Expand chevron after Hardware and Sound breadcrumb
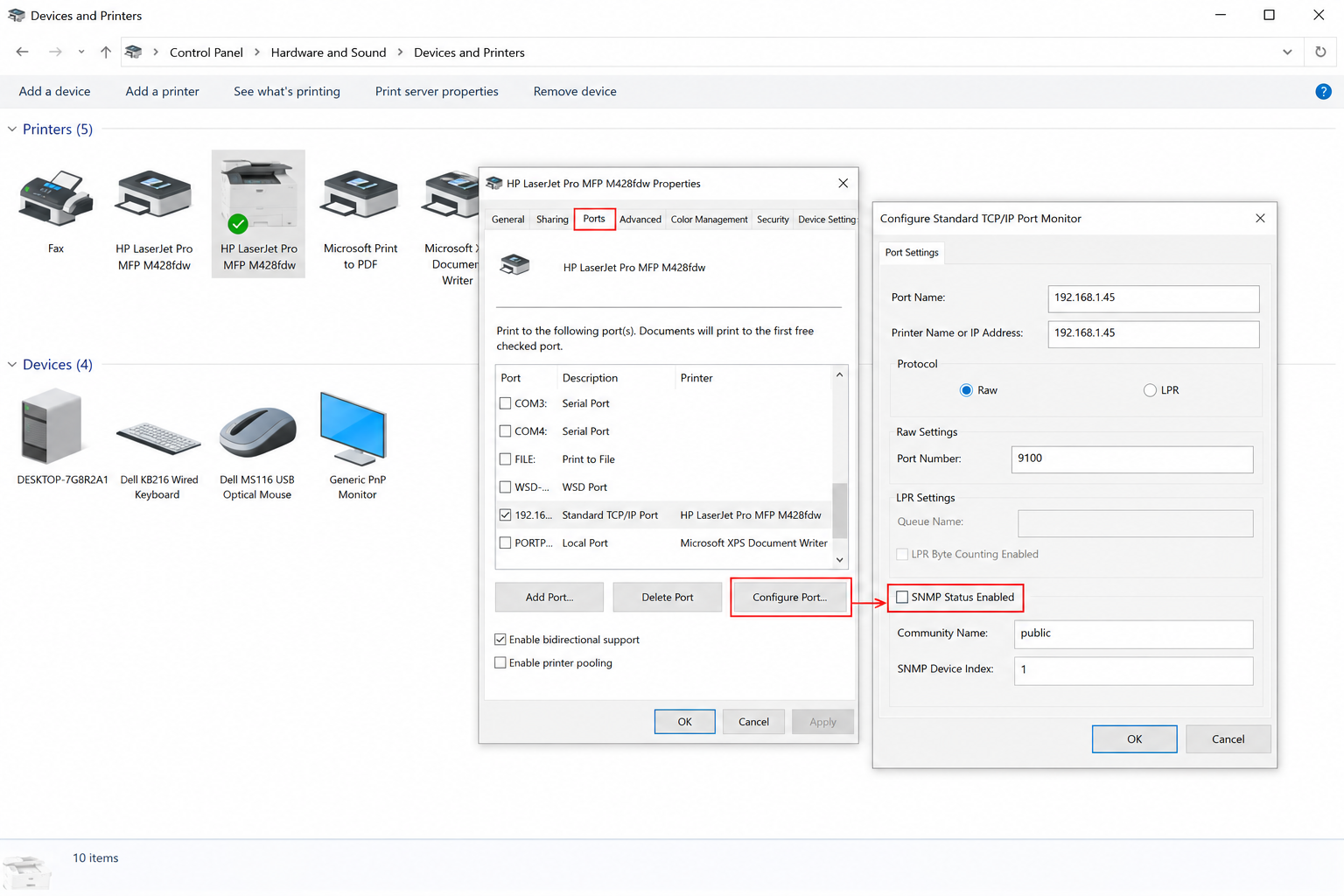The image size is (1344, 896). 400,52
